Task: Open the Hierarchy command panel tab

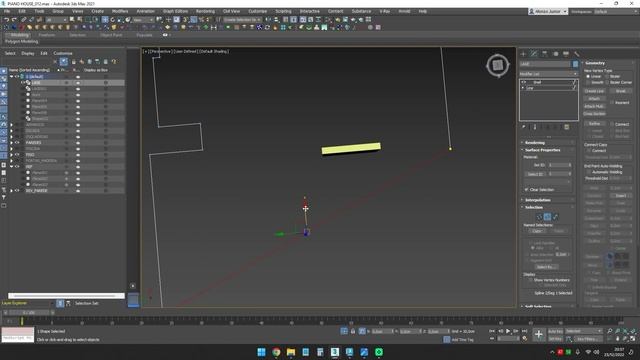Action: pos(544,54)
